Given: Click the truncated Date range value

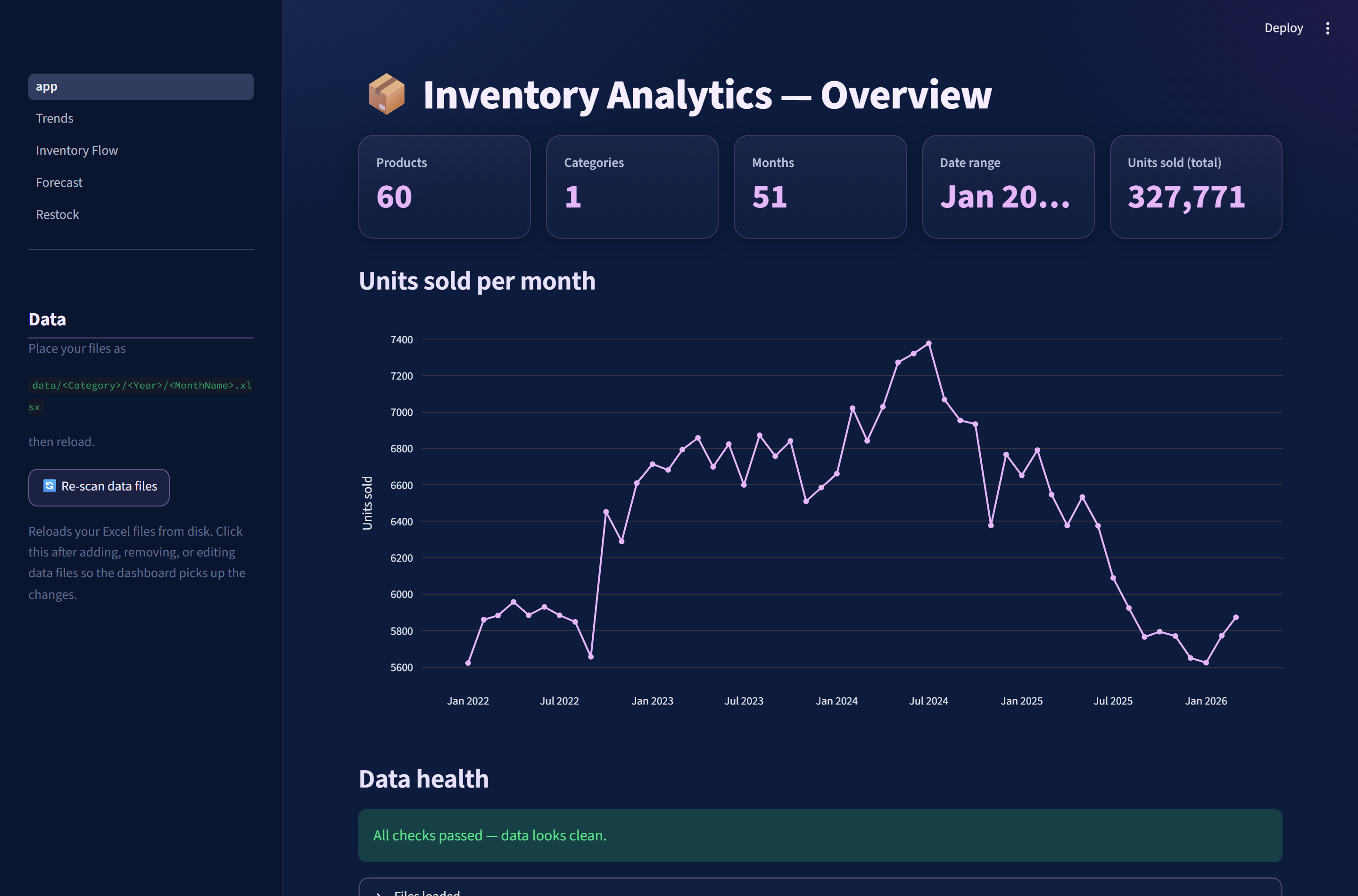Looking at the screenshot, I should point(1005,197).
